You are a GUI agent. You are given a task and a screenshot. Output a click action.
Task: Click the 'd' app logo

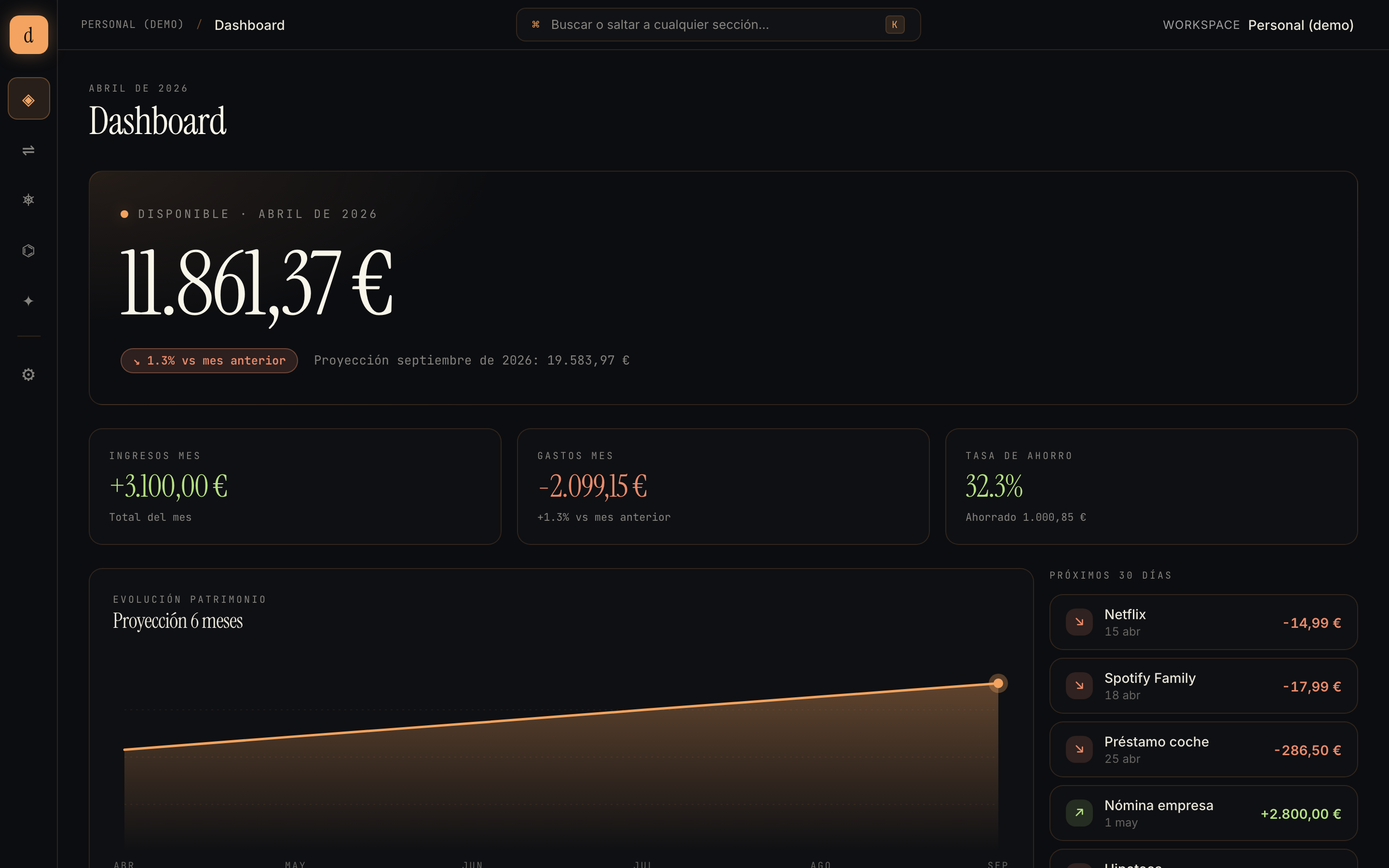[28, 35]
